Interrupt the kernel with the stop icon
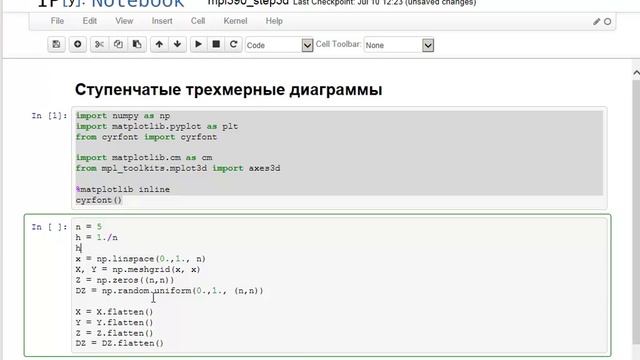The width and height of the screenshot is (640, 360). click(216, 44)
